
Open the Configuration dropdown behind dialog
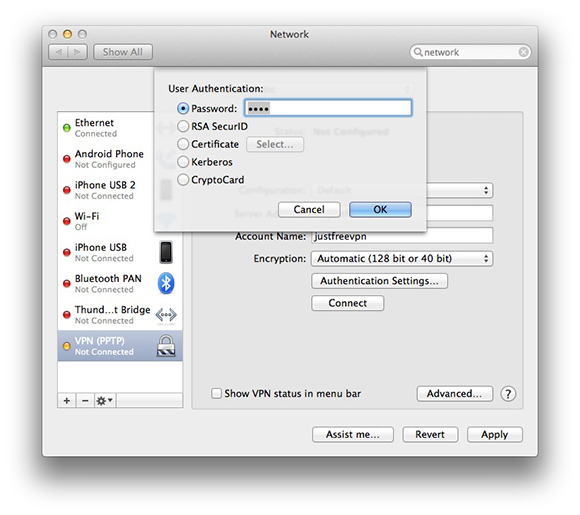pyautogui.click(x=460, y=191)
